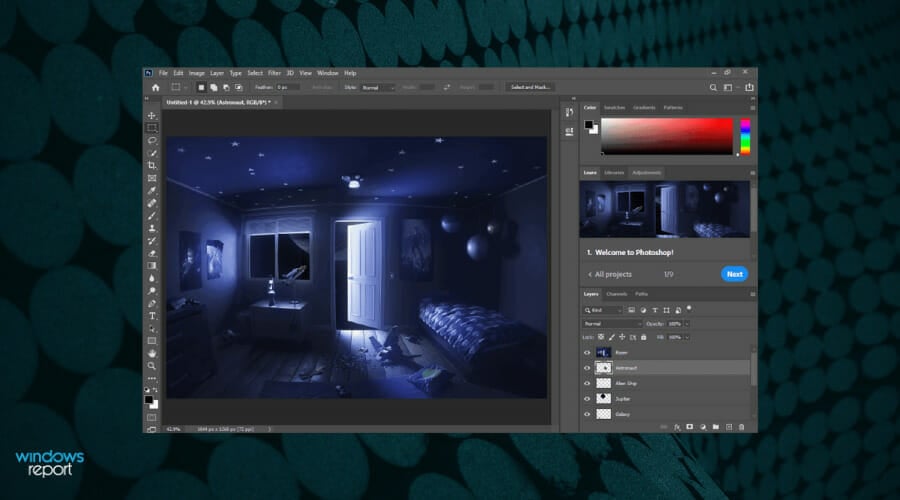Hide the Alien Ship layer via eye icon
Viewport: 900px width, 500px height.
(x=587, y=383)
